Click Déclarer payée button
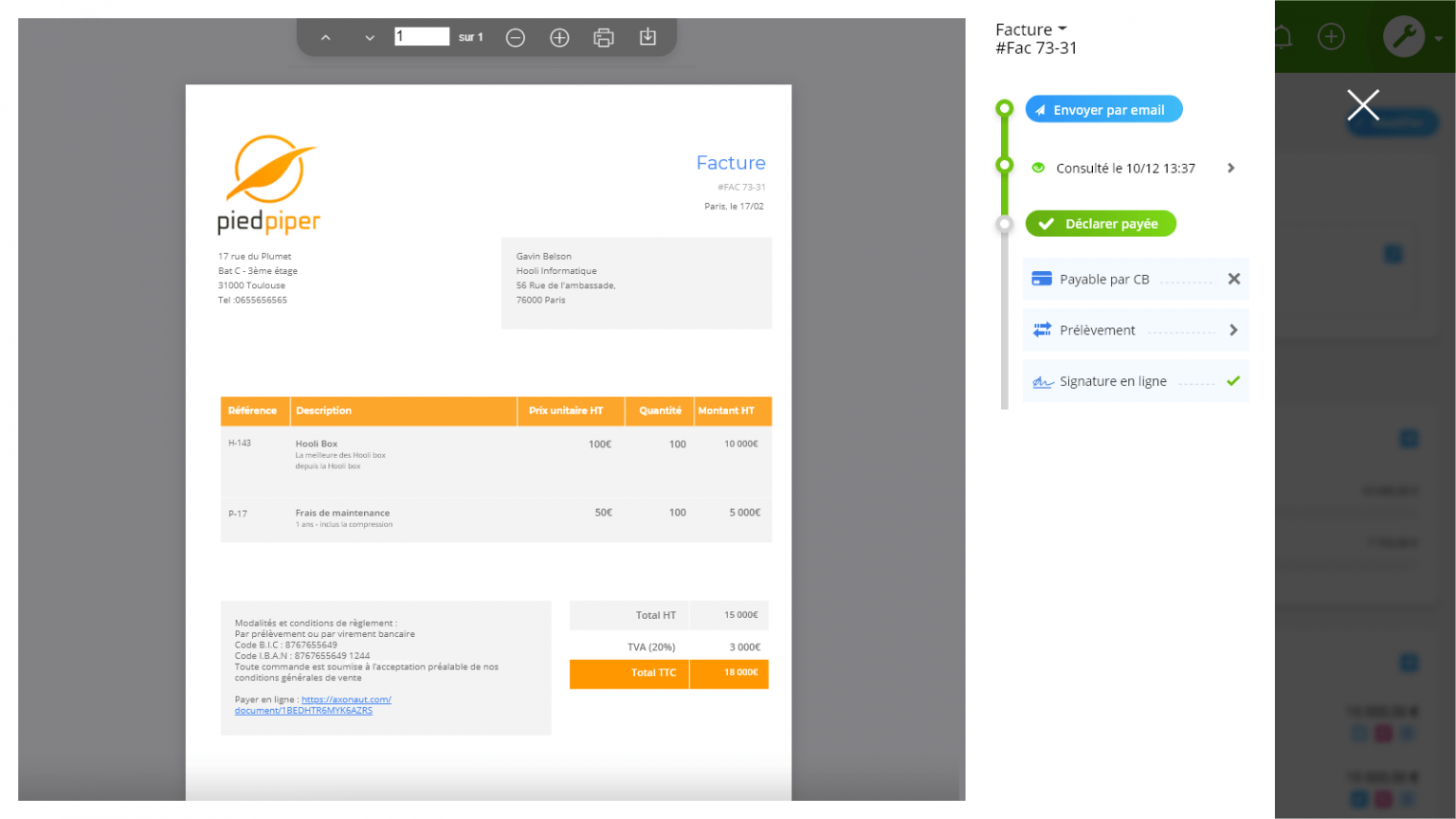 [1101, 224]
